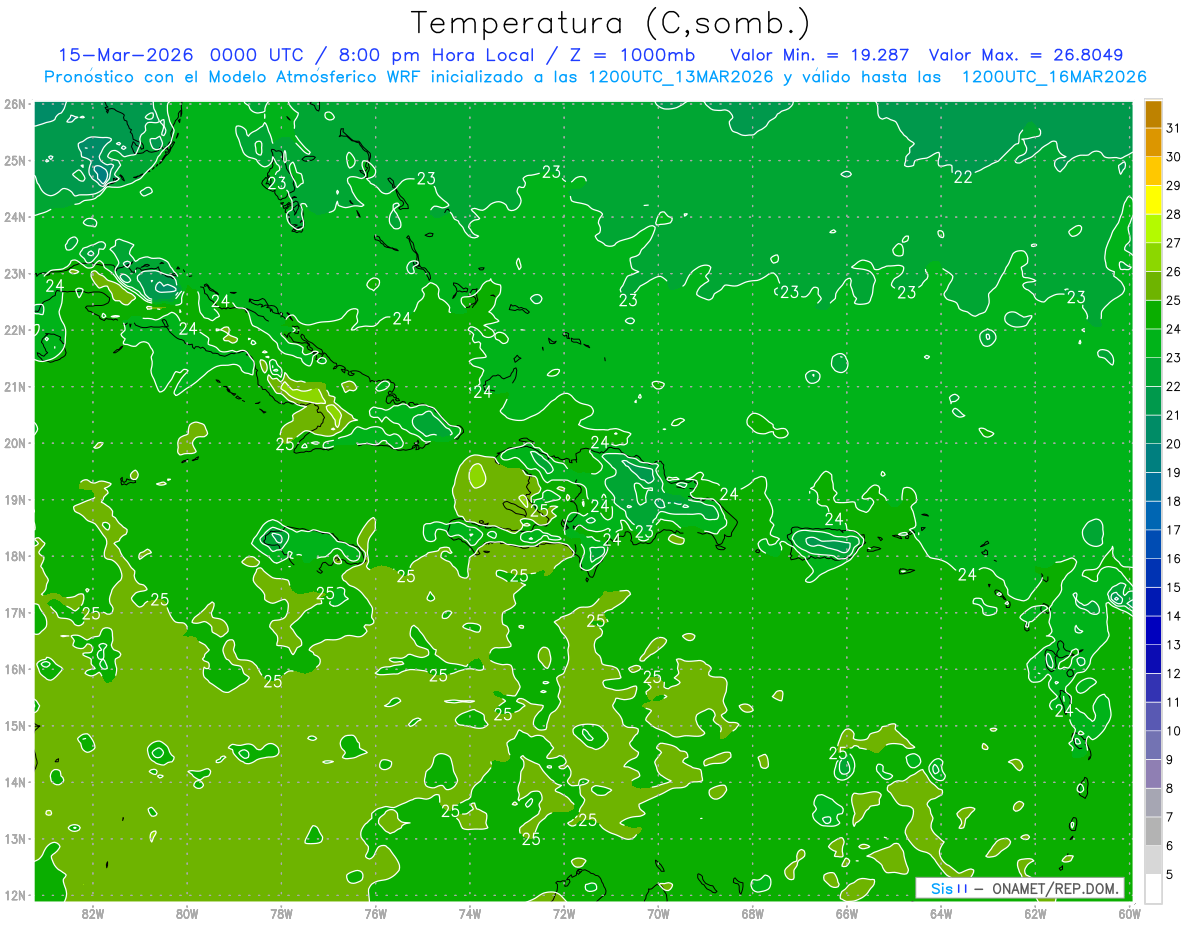The height and width of the screenshot is (927, 1200).
Task: Click legend value "30" on color scale
Action: [1173, 157]
